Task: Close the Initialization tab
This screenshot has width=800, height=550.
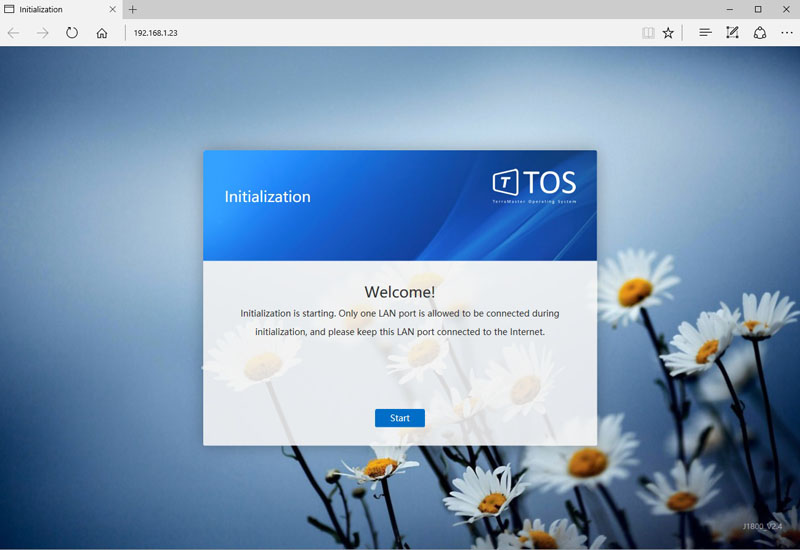Action: click(x=112, y=9)
